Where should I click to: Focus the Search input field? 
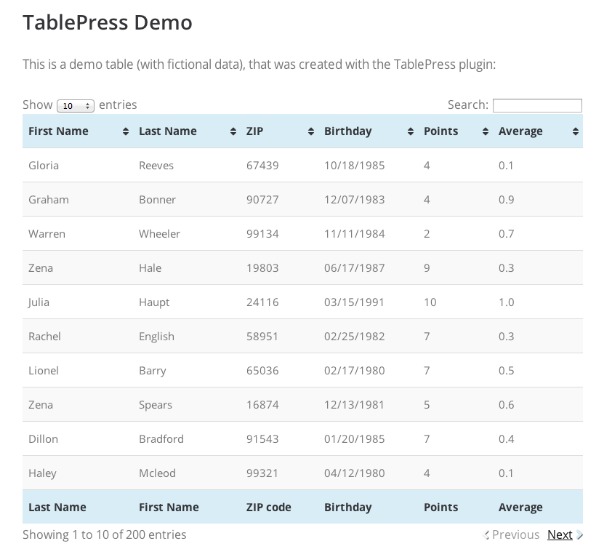point(537,105)
